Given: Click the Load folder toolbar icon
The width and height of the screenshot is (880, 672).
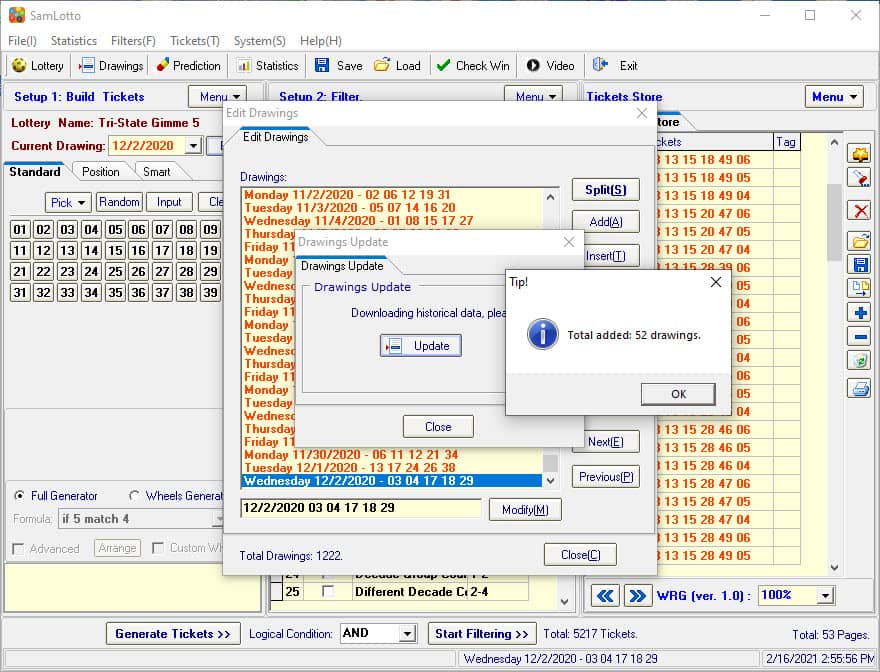Looking at the screenshot, I should coord(382,65).
